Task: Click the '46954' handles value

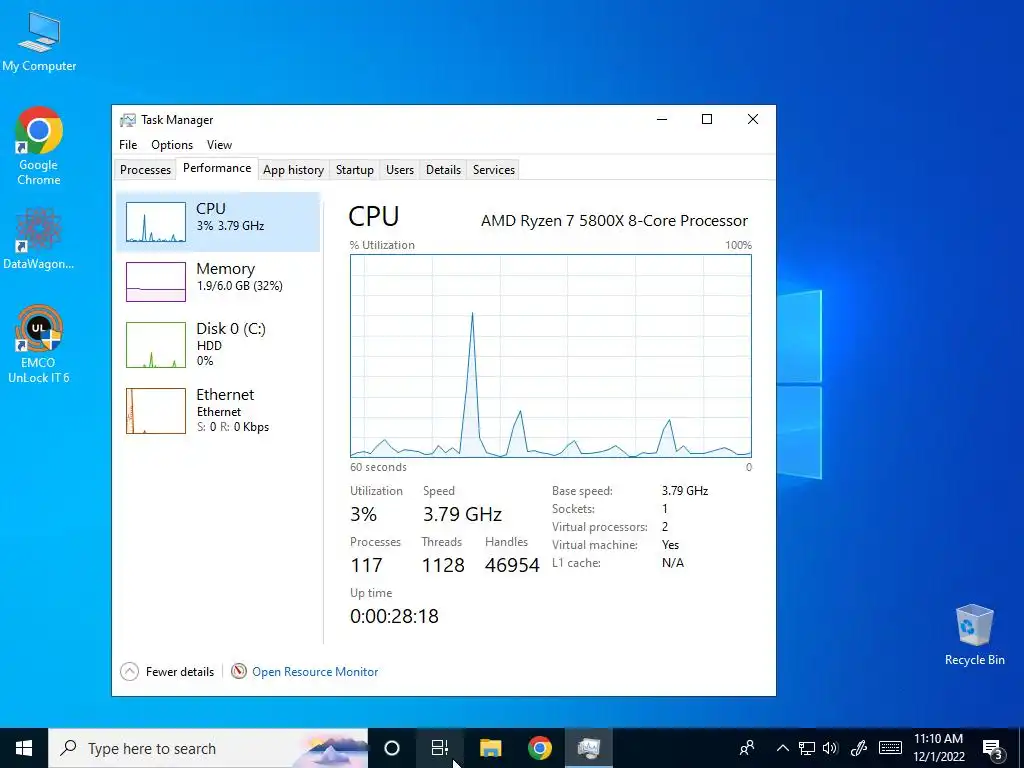Action: [512, 565]
